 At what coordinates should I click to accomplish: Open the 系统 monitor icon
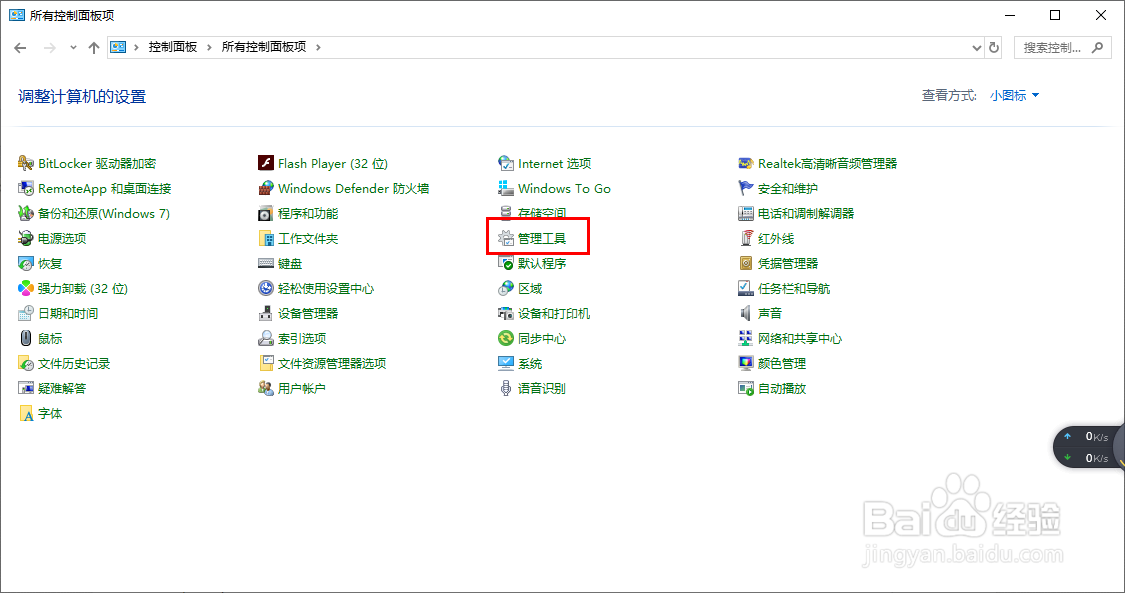pyautogui.click(x=506, y=364)
